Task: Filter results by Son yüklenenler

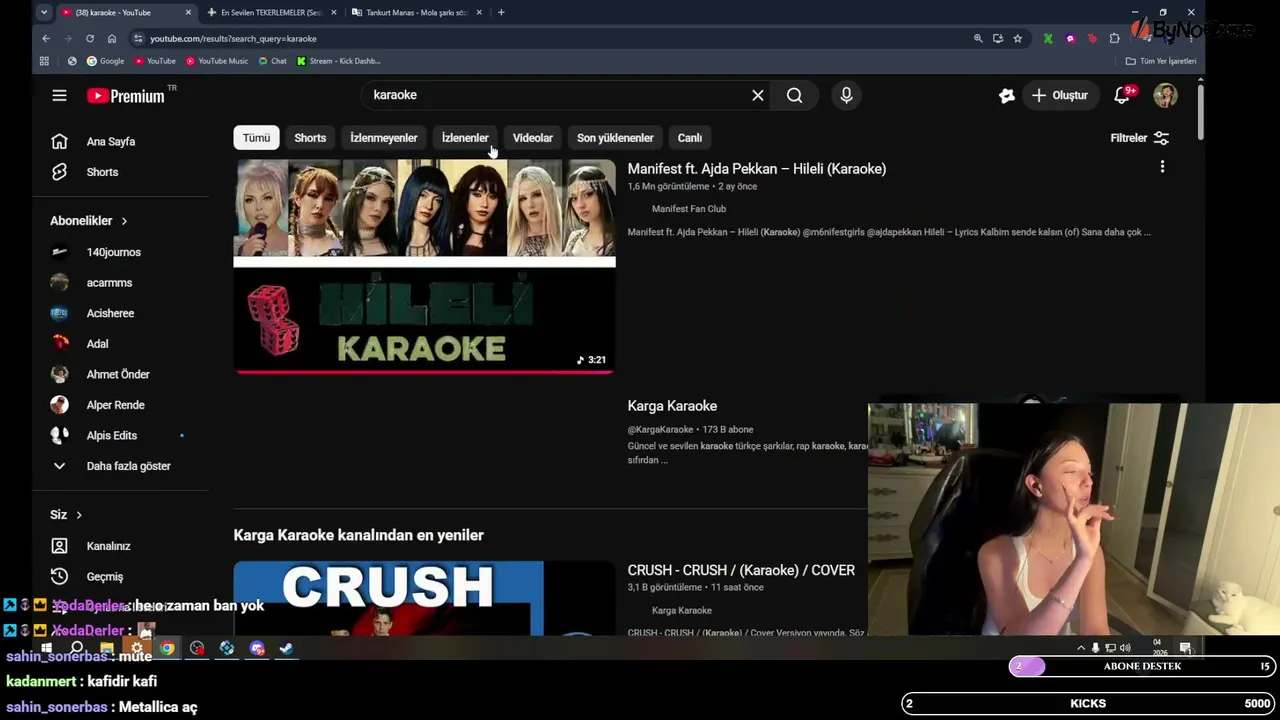Action: (x=615, y=138)
